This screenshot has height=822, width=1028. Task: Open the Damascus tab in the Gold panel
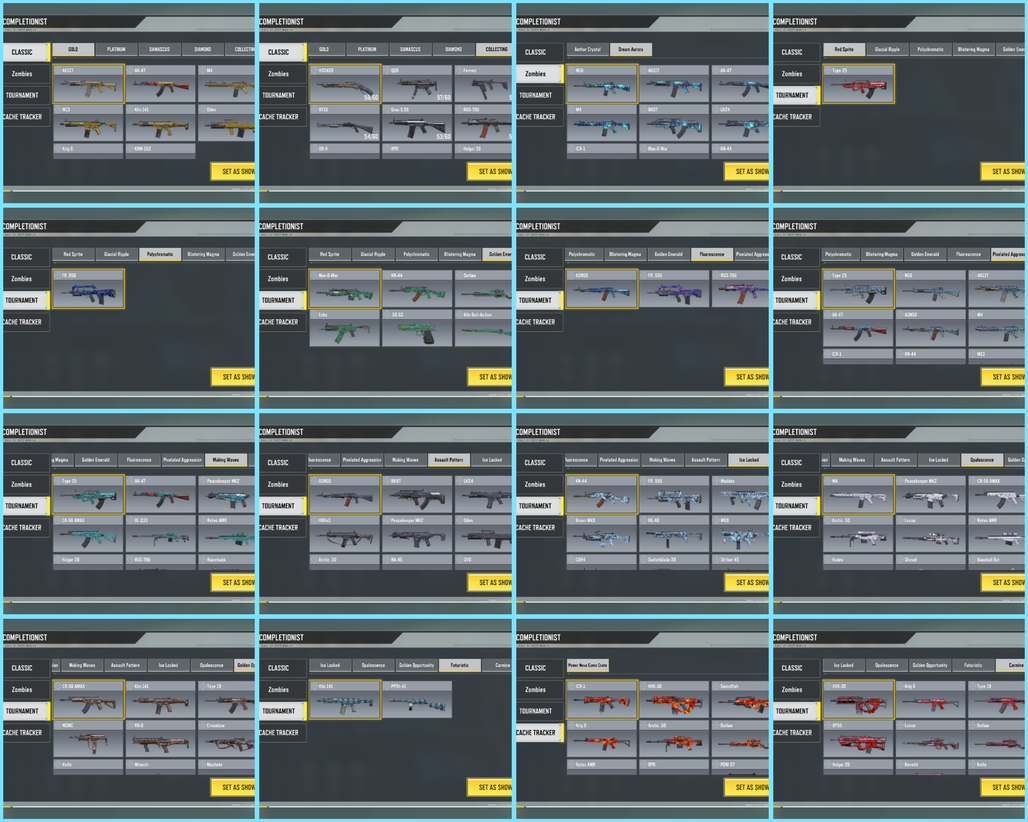(x=159, y=49)
